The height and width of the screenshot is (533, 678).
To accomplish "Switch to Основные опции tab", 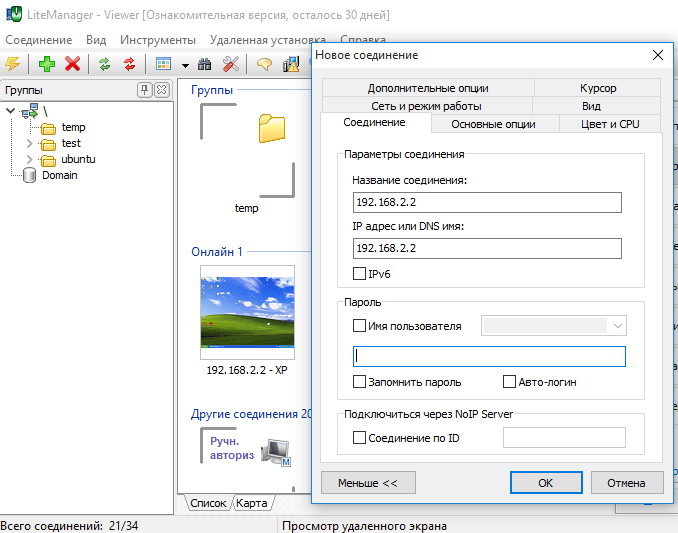I will tap(493, 124).
